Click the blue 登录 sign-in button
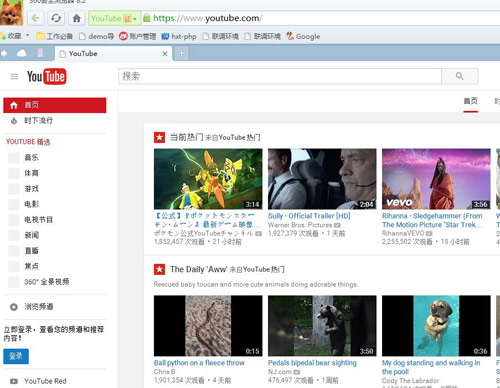 [x=16, y=356]
